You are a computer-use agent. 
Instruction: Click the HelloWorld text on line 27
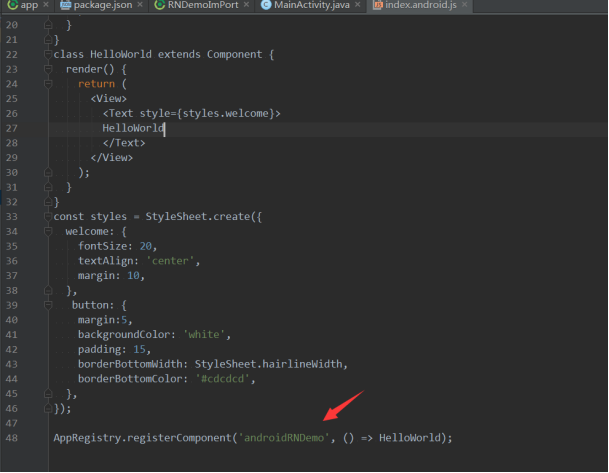[133, 128]
